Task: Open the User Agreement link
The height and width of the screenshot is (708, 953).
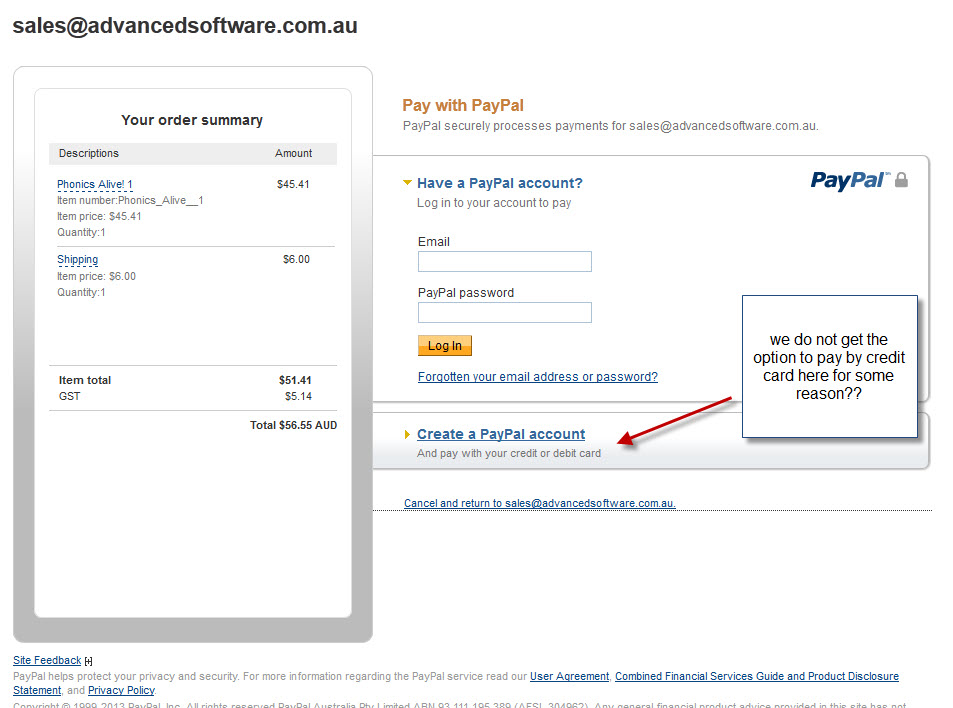Action: pyautogui.click(x=569, y=677)
